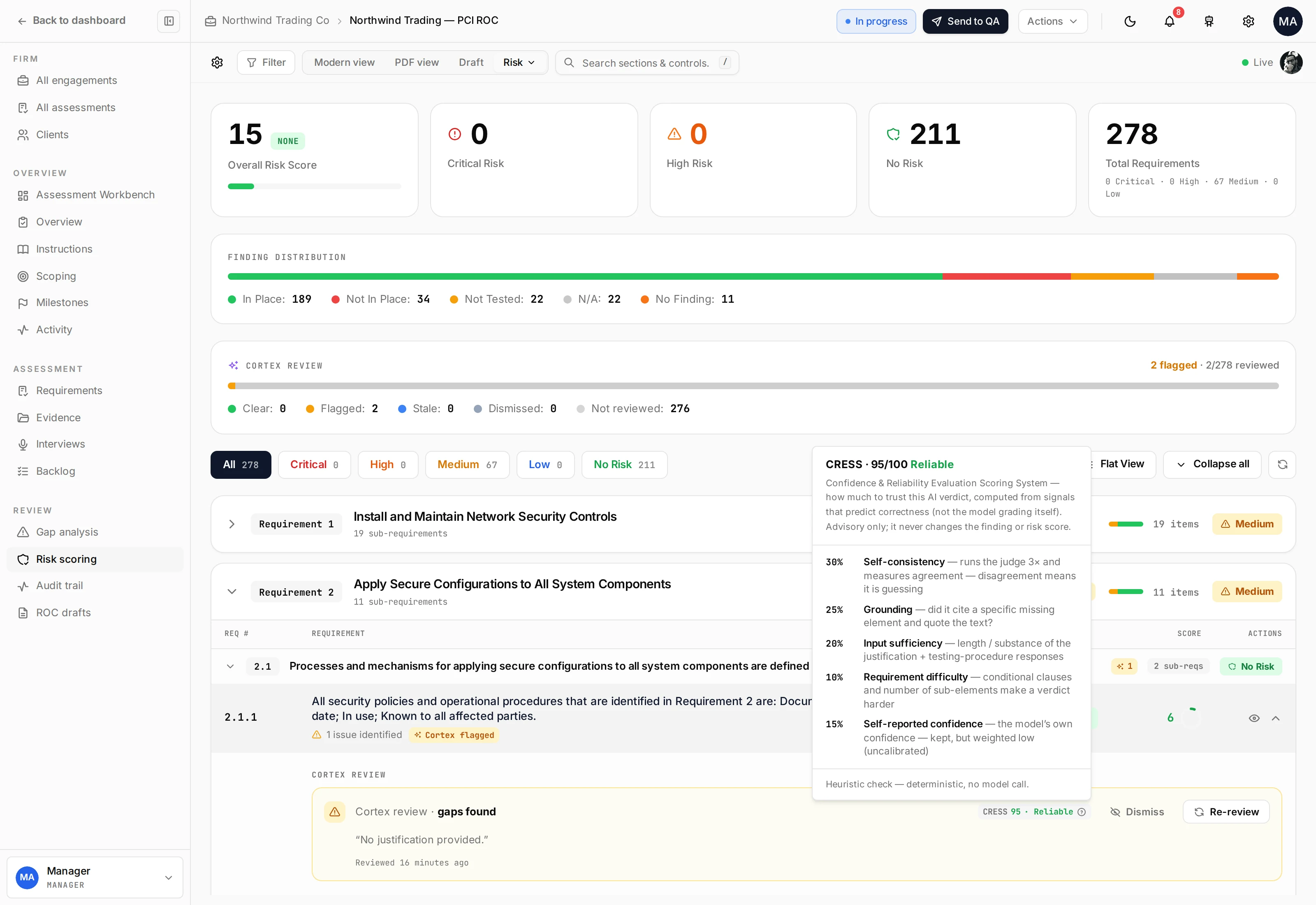Open Manager role switcher dropdown
The image size is (1316, 905).
(95, 878)
